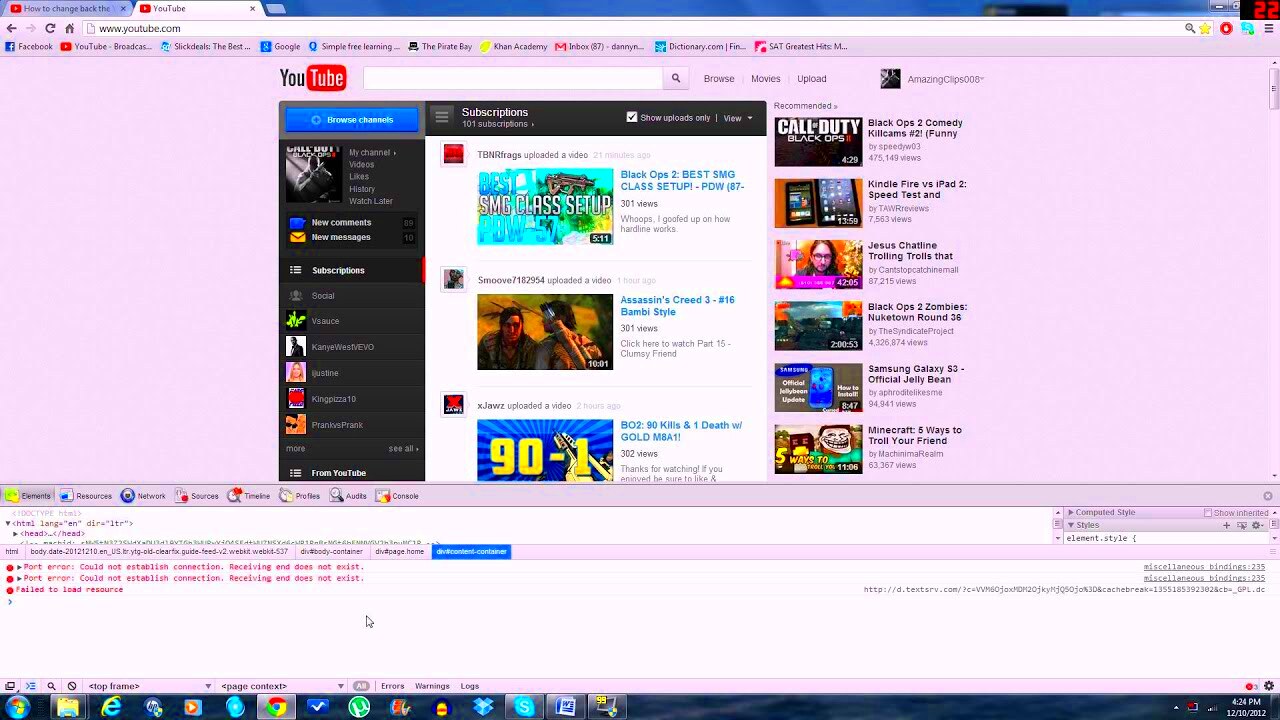Select Kingpizza10 channel in sidebar
The height and width of the screenshot is (720, 1280).
pyautogui.click(x=333, y=399)
